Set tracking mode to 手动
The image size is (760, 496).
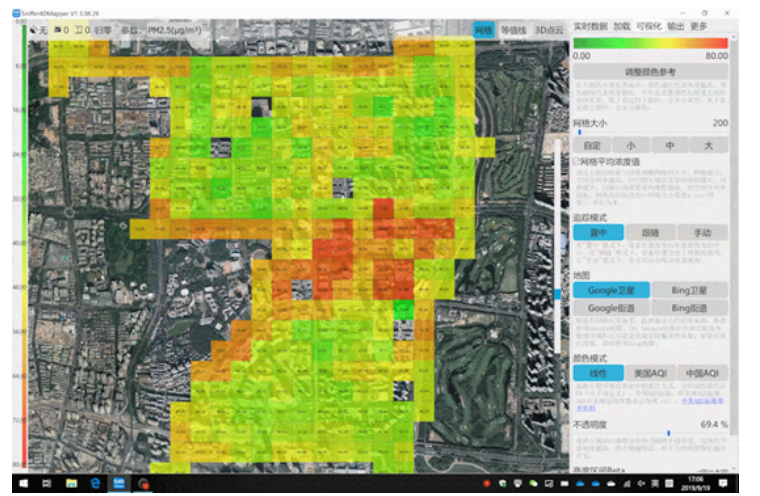702,232
